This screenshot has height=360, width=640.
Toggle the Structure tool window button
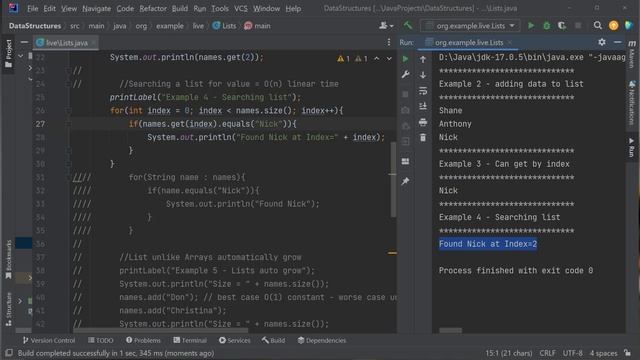(8, 309)
